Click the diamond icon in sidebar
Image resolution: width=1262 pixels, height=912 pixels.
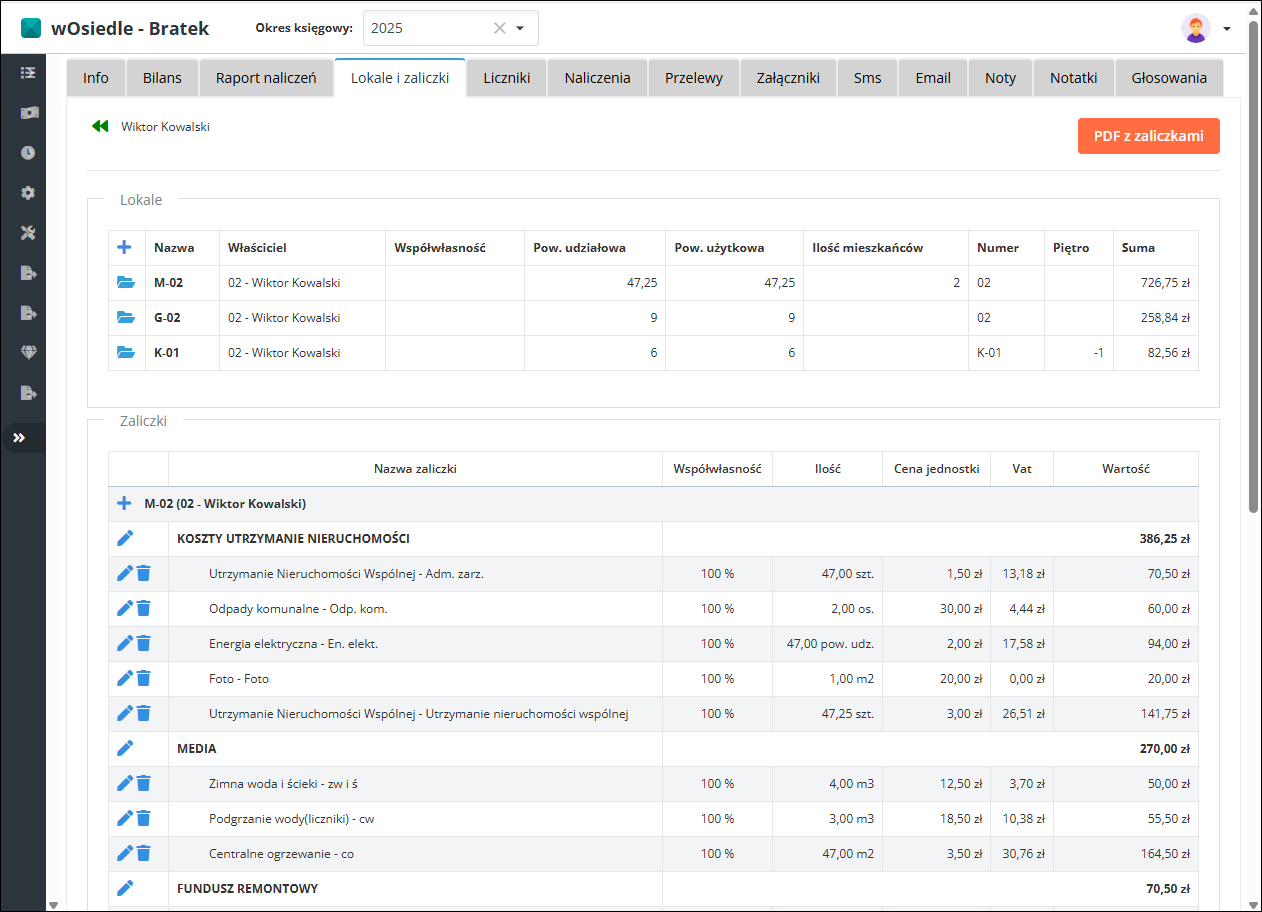[28, 352]
